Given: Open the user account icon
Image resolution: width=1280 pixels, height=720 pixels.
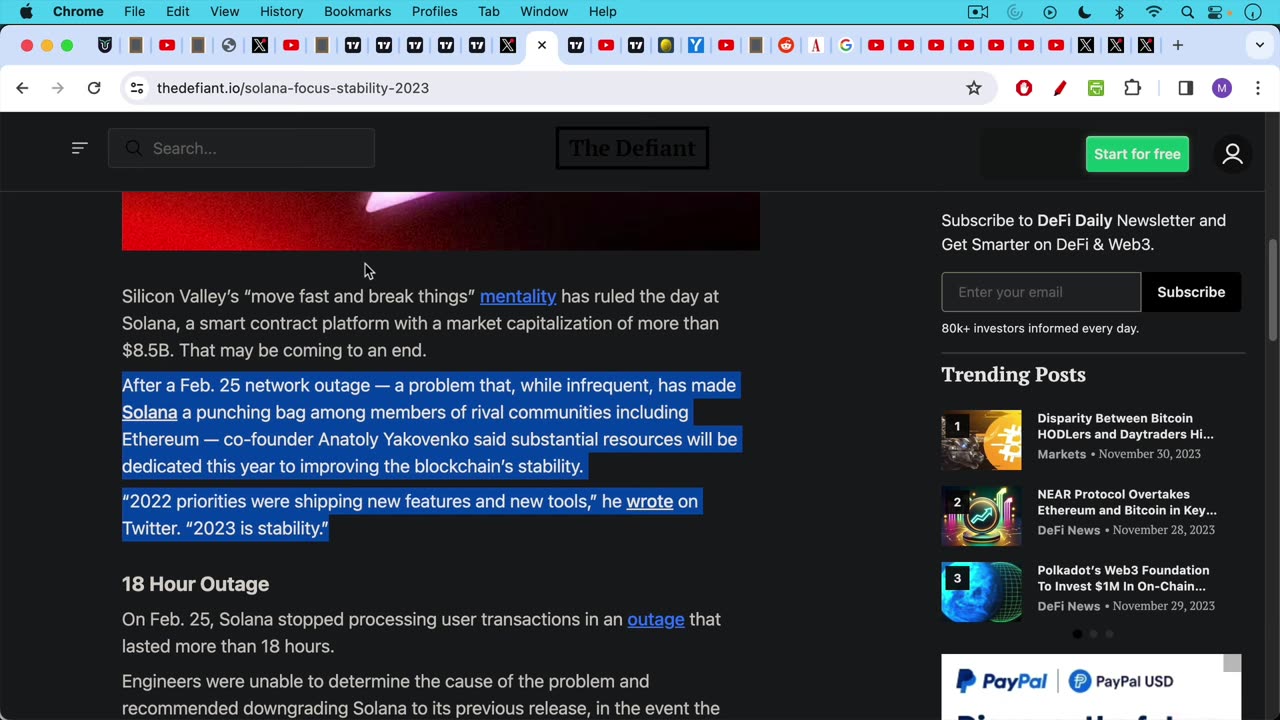Looking at the screenshot, I should point(1232,154).
